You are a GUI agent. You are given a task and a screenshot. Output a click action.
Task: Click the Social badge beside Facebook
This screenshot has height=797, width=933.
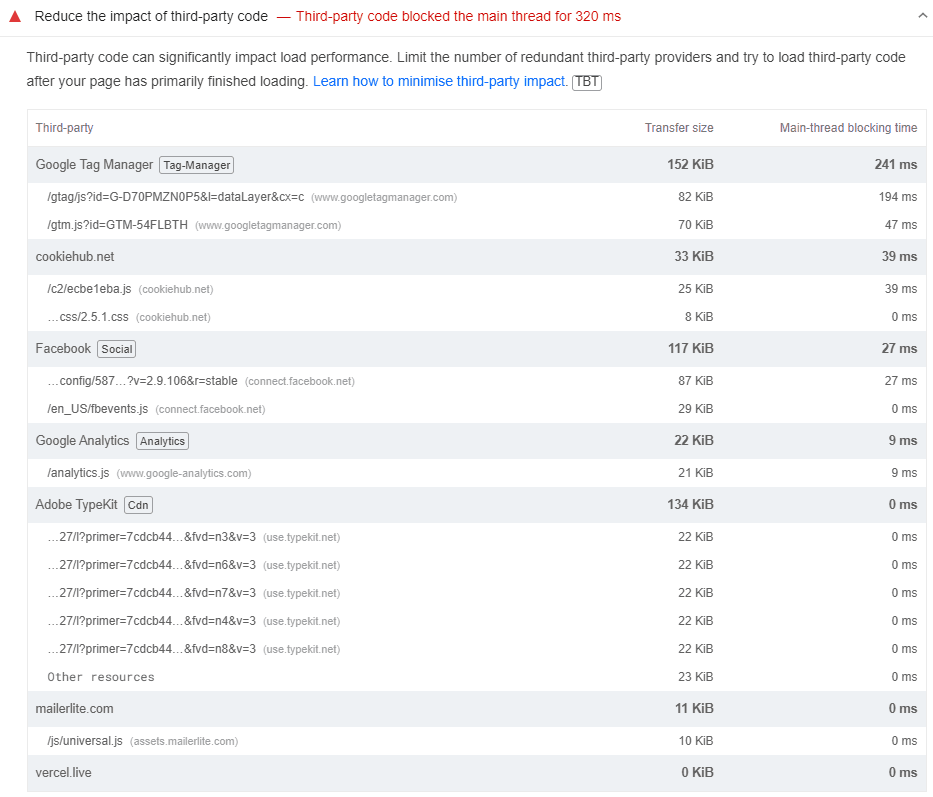pos(117,349)
